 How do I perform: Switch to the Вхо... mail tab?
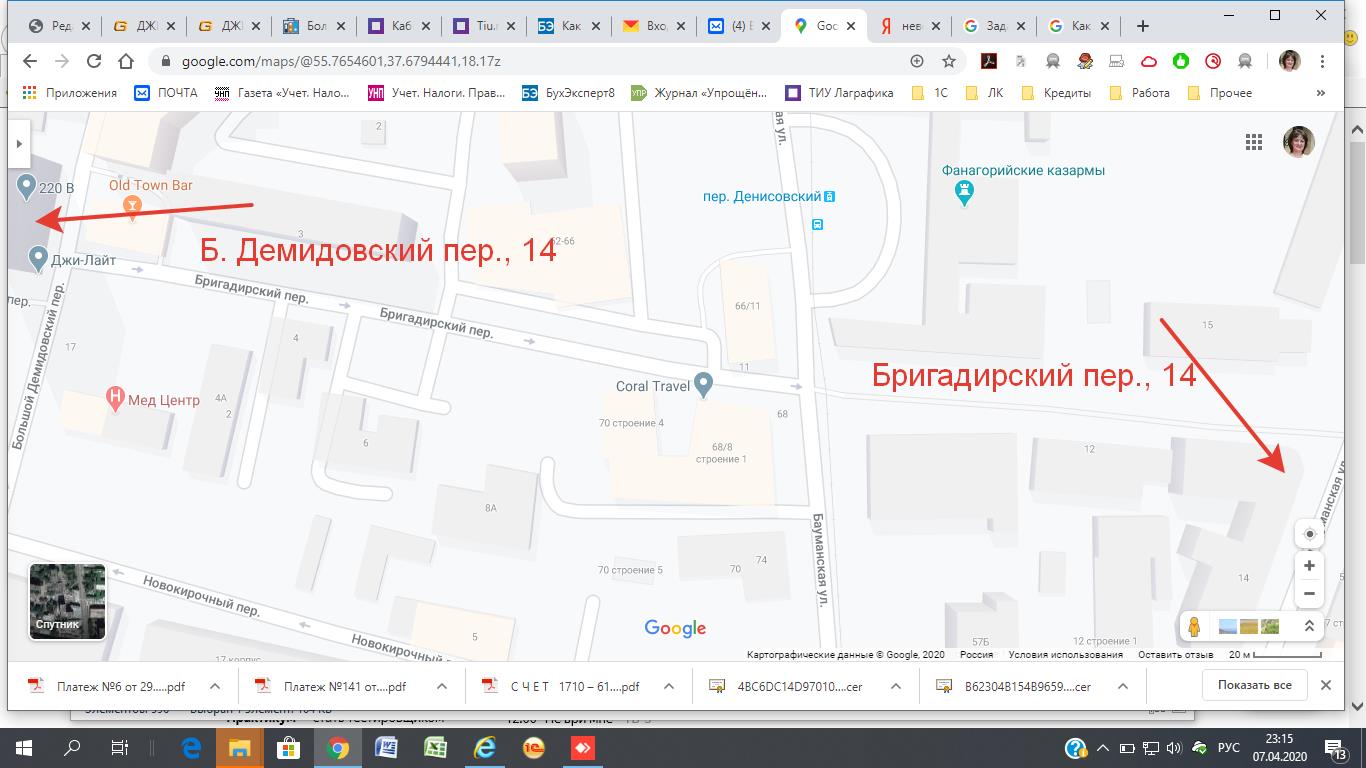click(x=652, y=26)
